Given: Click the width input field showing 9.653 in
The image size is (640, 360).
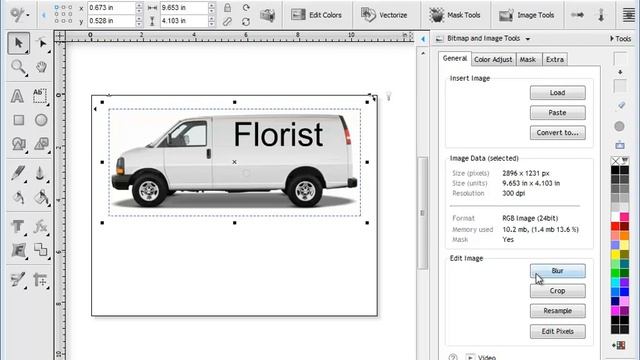Looking at the screenshot, I should pos(184,8).
